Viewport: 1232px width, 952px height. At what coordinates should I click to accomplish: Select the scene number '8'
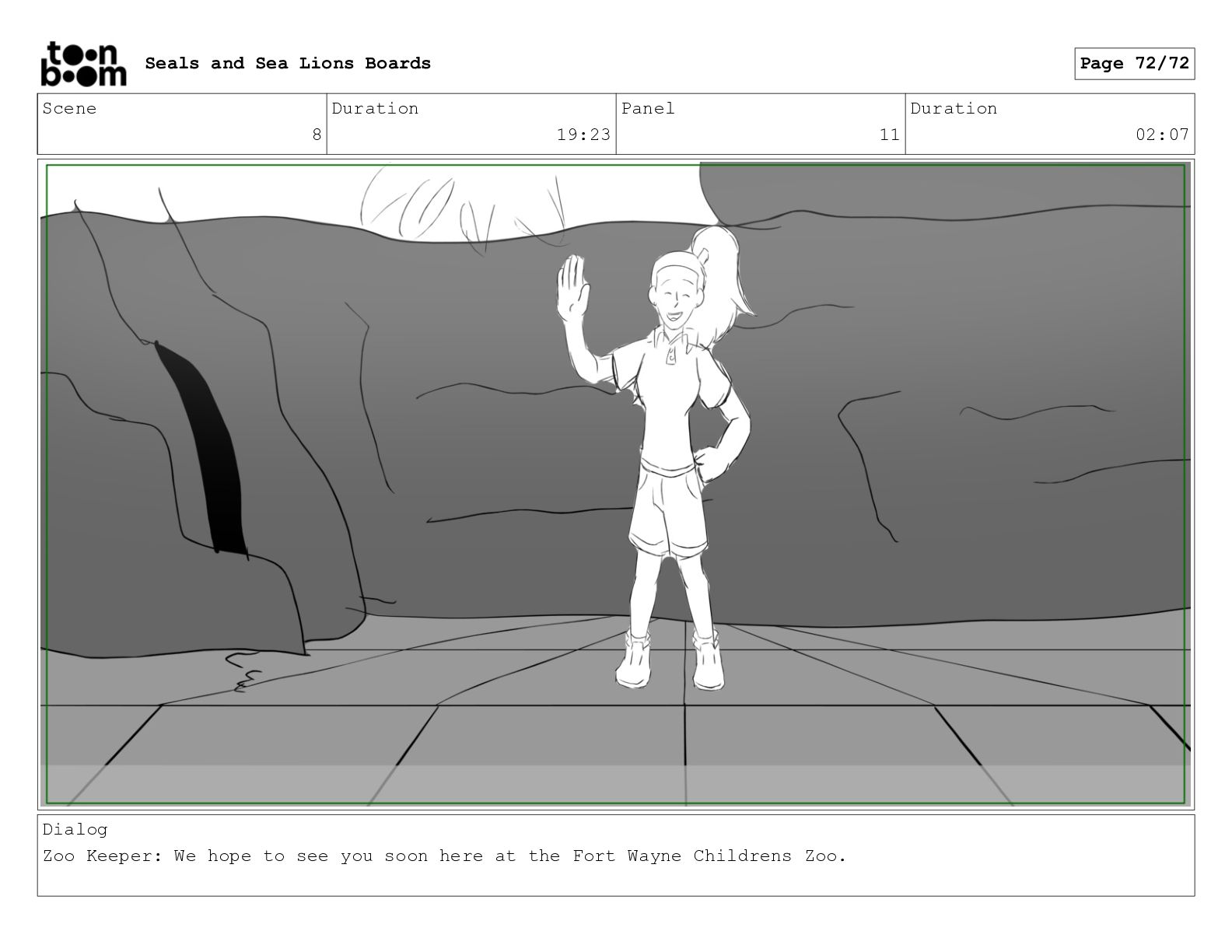[x=317, y=135]
